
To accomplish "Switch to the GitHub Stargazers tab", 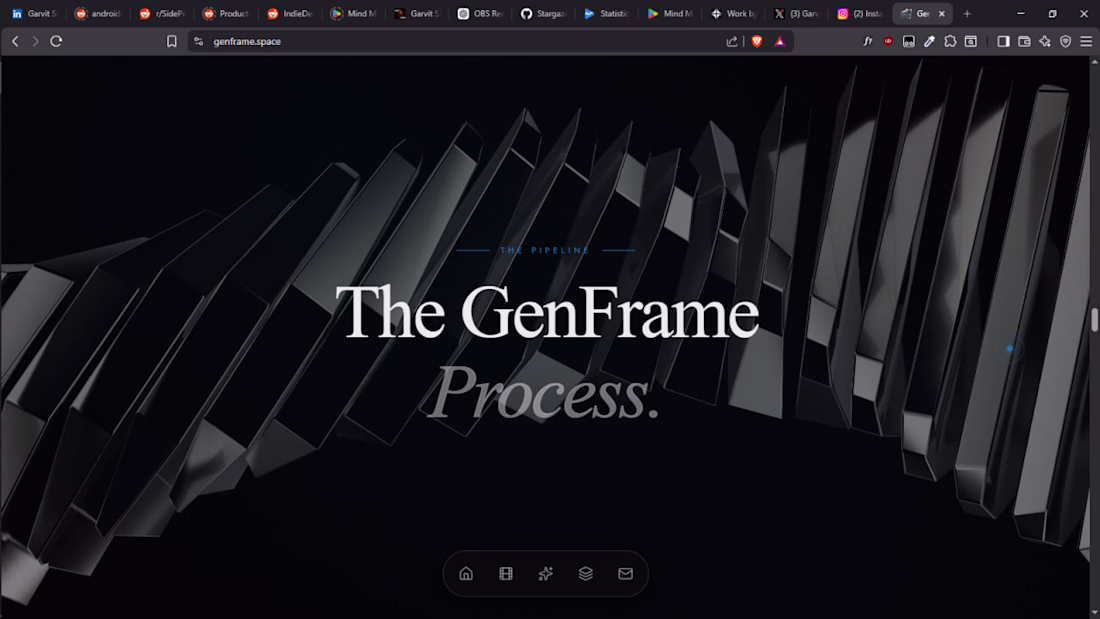I will coord(544,13).
